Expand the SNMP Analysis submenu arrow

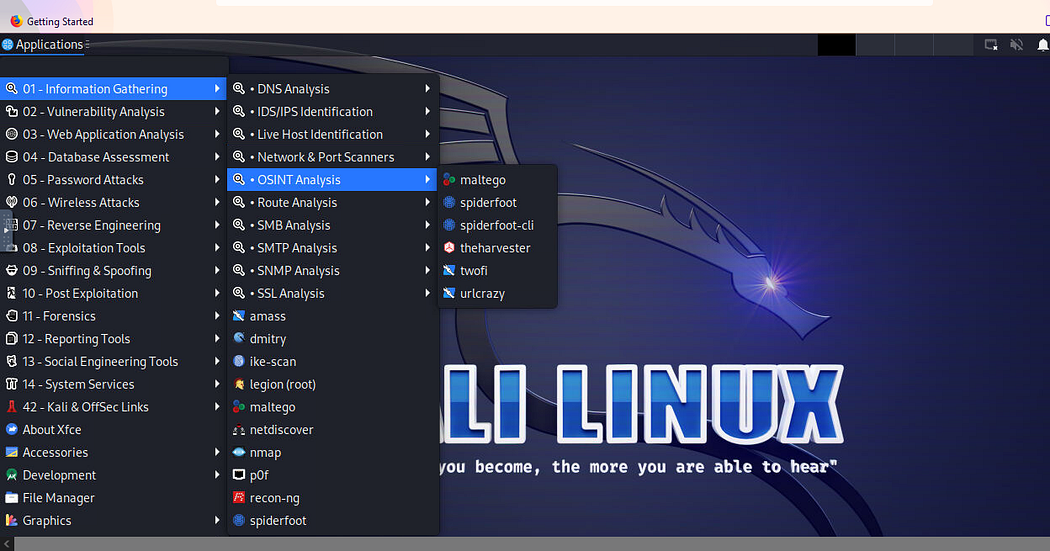pos(427,271)
